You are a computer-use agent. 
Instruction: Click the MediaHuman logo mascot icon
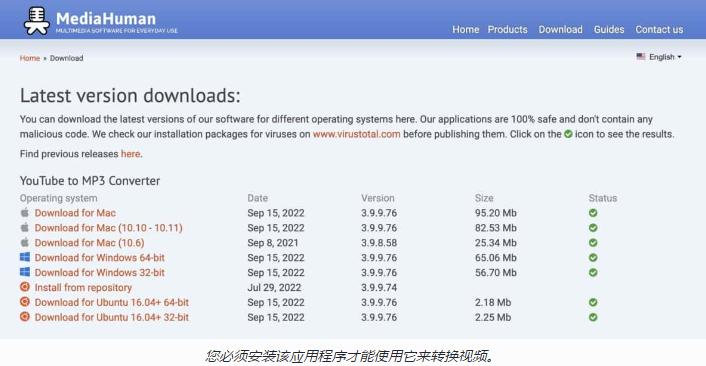coord(36,21)
